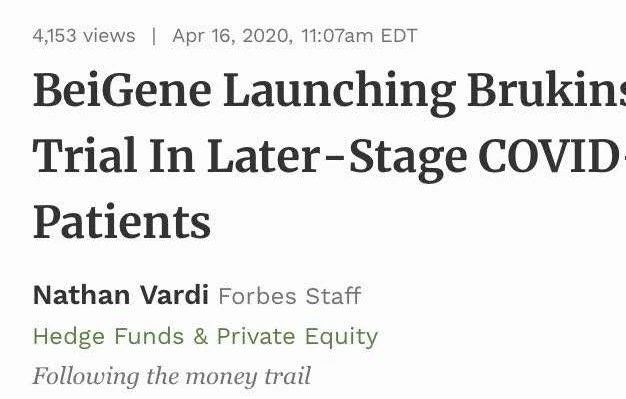Screen dimensions: 626x399
Task: Click the Forbes Staff label
Action: (x=289, y=296)
